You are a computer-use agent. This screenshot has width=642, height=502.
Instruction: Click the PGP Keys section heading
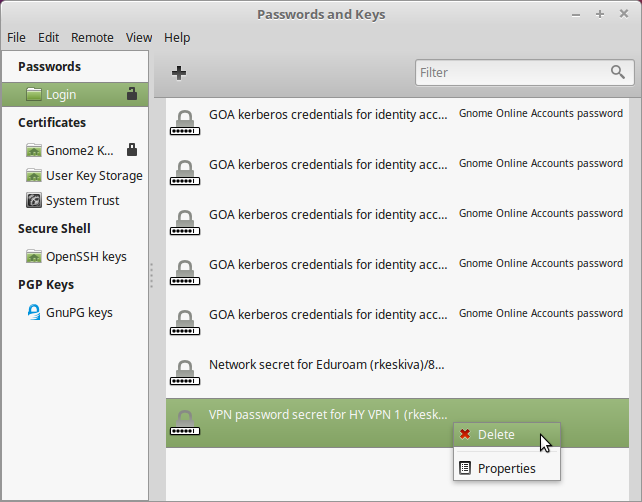(46, 284)
